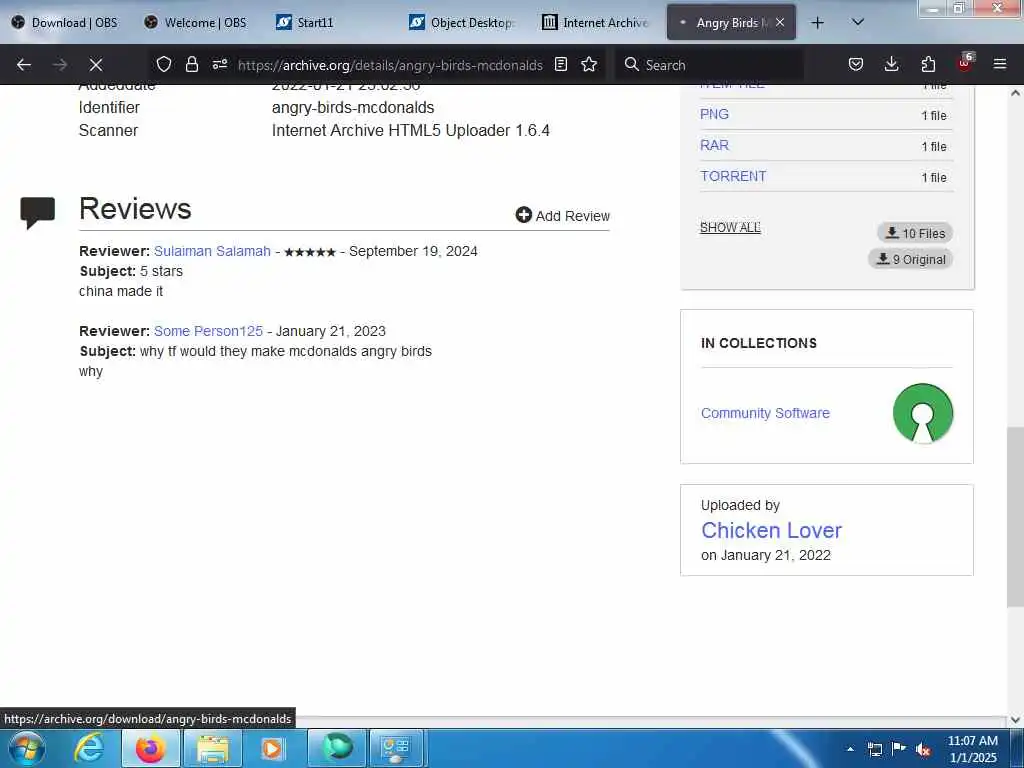This screenshot has width=1024, height=768.
Task: Open Firefox application menu
Action: 999,64
